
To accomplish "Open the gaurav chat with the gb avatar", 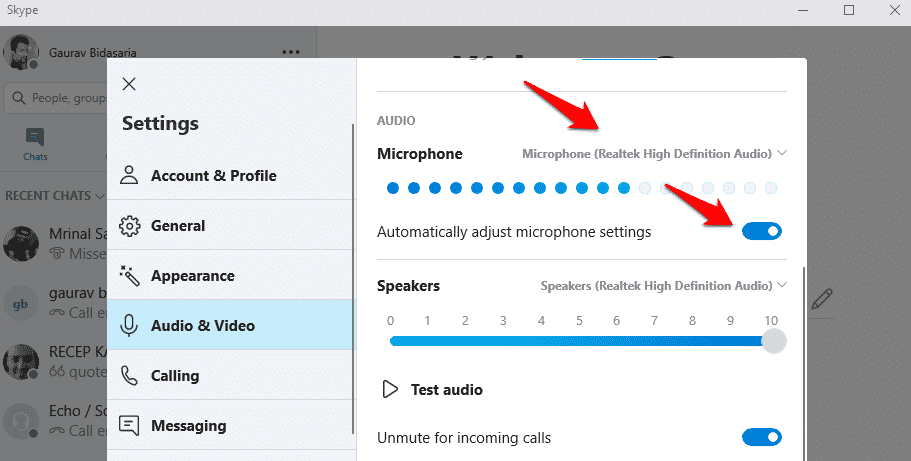I will (55, 303).
